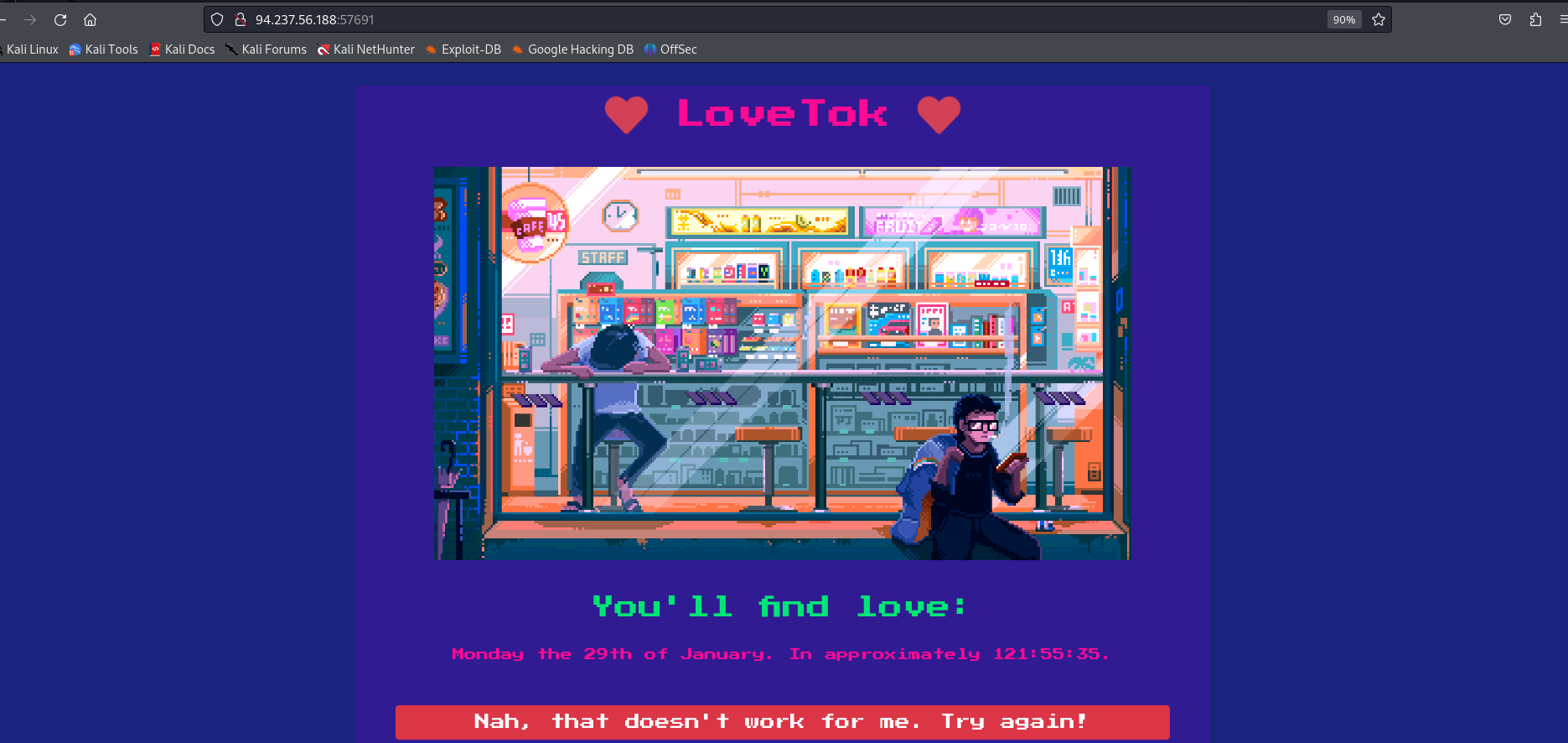Image resolution: width=1568 pixels, height=743 pixels.
Task: Open the Exploit-DB bookmark
Action: 463,49
